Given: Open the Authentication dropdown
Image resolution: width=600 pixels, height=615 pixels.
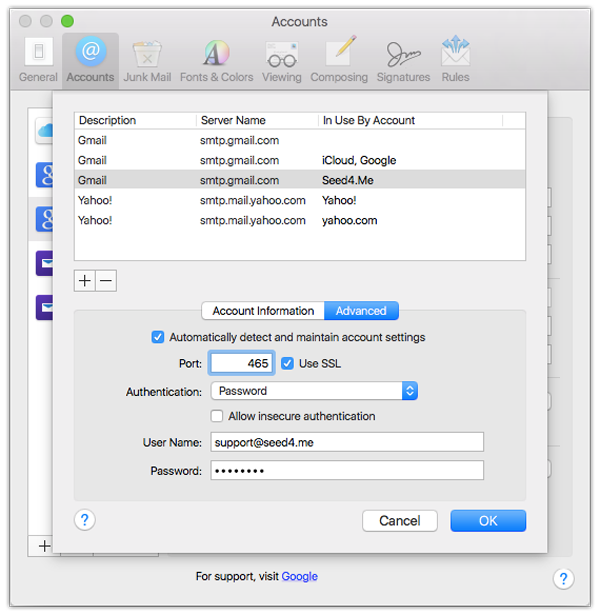Looking at the screenshot, I should click(x=314, y=391).
